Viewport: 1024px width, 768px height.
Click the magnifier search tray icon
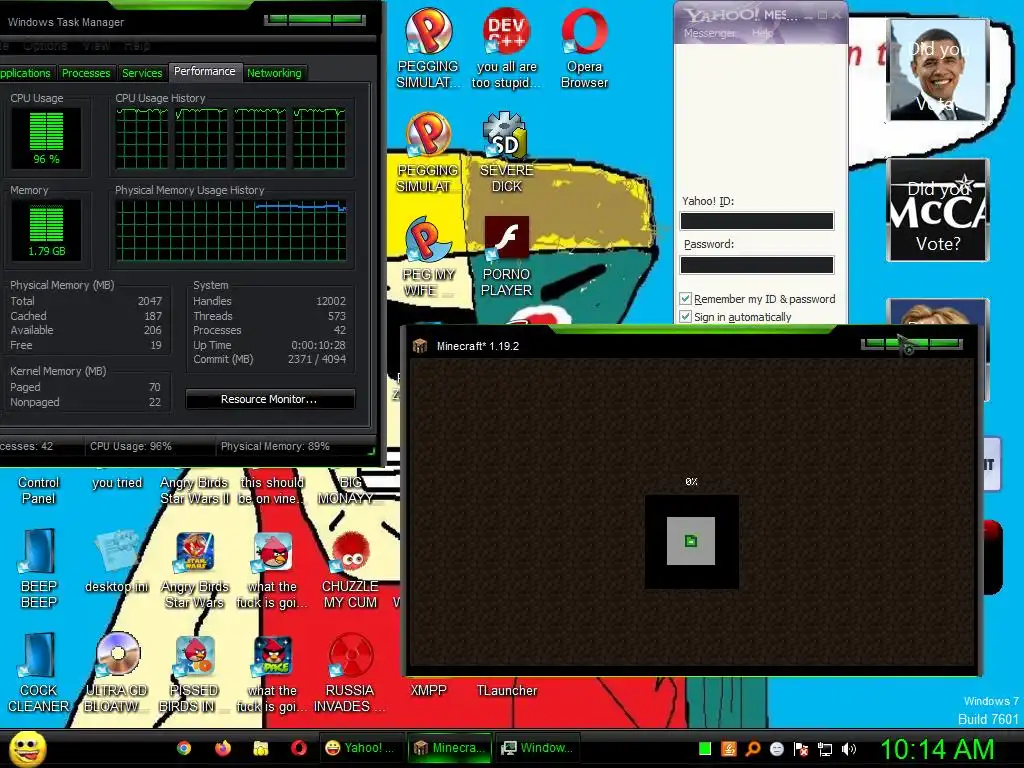[x=753, y=749]
